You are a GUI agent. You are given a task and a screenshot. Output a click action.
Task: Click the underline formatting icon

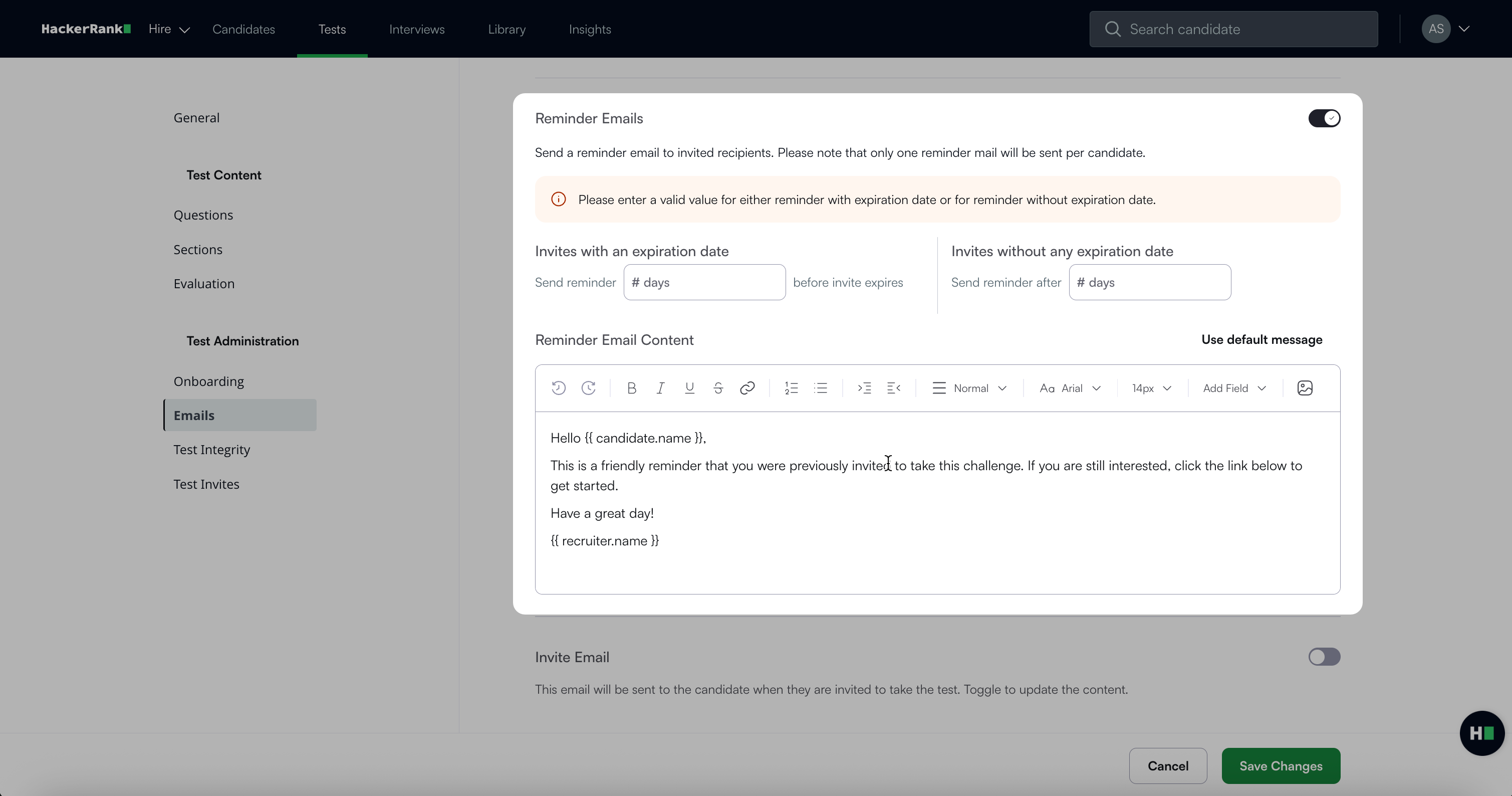(689, 388)
